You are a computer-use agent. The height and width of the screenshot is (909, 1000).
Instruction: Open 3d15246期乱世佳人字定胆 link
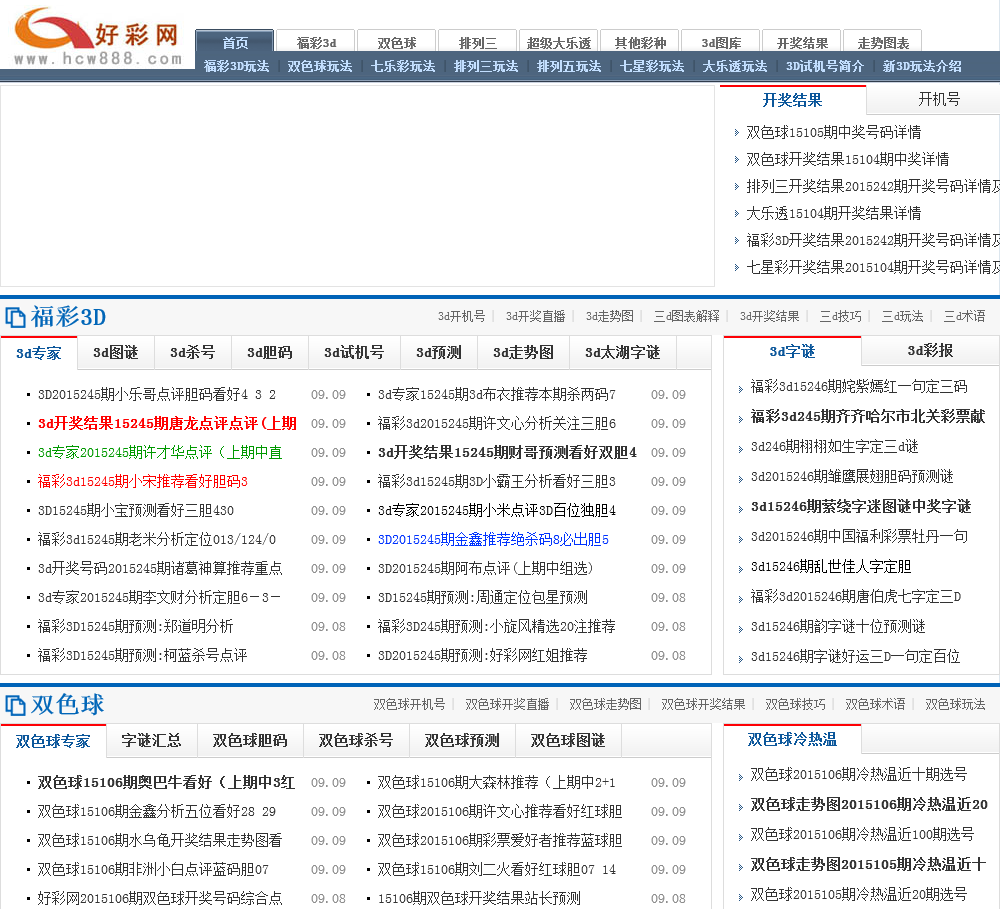click(830, 566)
